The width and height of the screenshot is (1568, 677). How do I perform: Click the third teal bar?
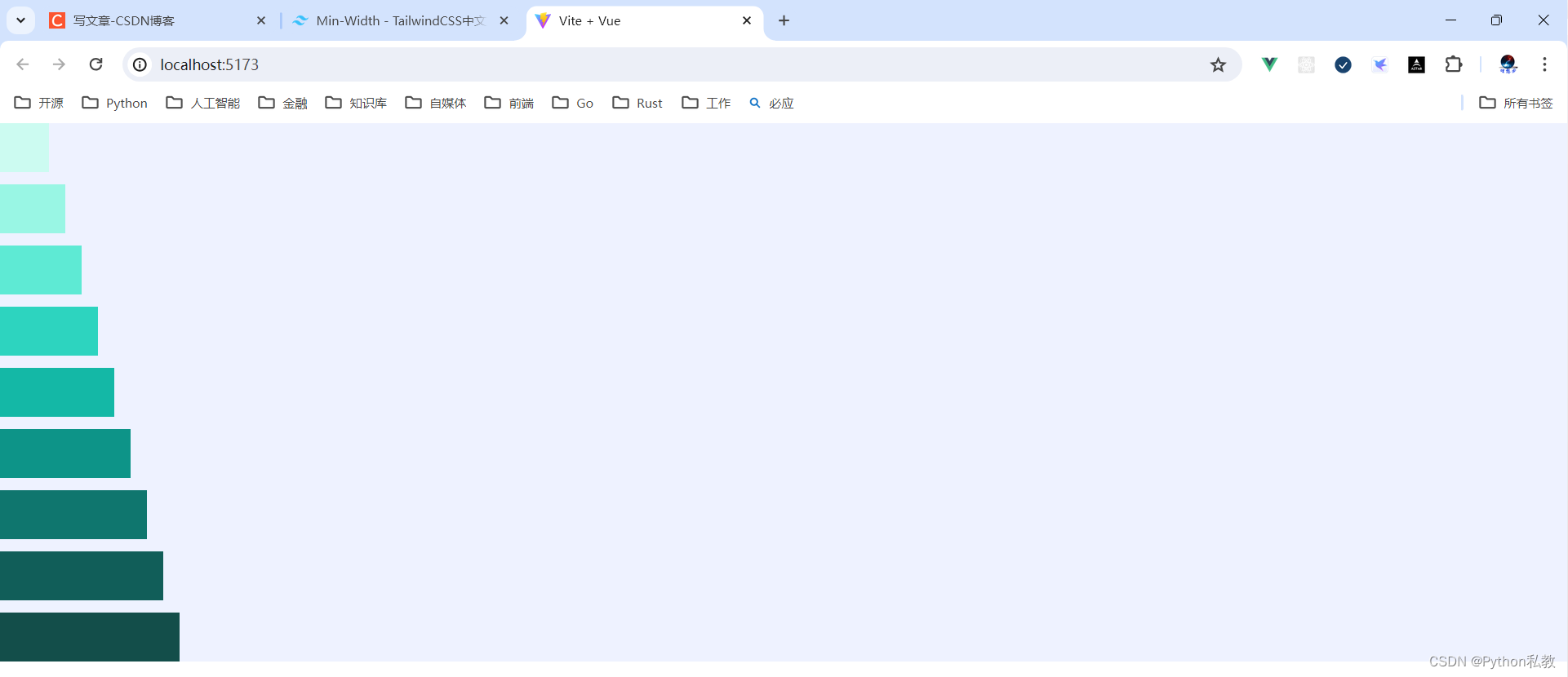pos(41,270)
